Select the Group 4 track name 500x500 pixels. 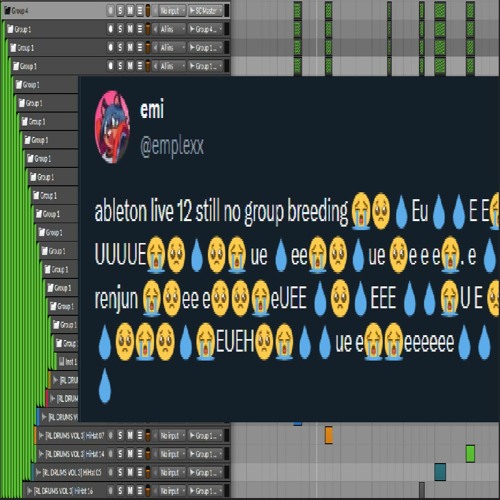pyautogui.click(x=20, y=11)
